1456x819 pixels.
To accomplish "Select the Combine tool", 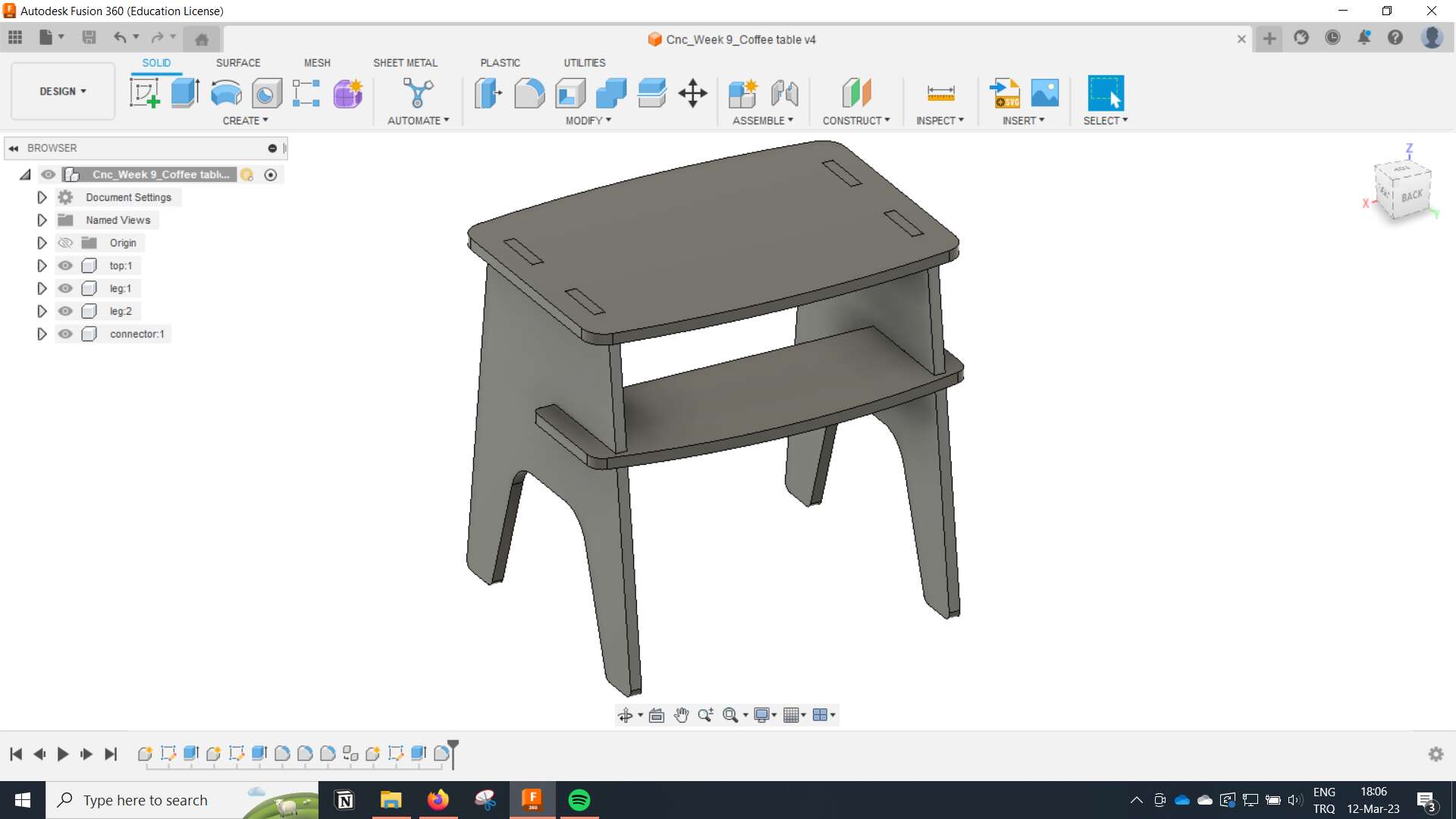I will 611,93.
